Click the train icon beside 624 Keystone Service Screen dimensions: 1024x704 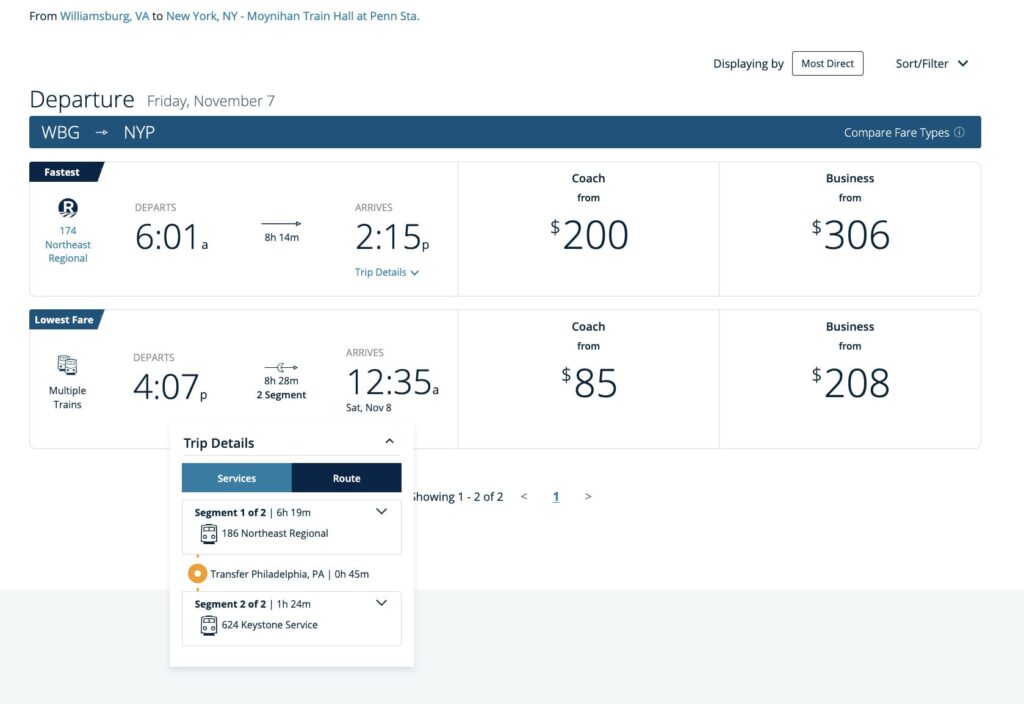click(209, 625)
